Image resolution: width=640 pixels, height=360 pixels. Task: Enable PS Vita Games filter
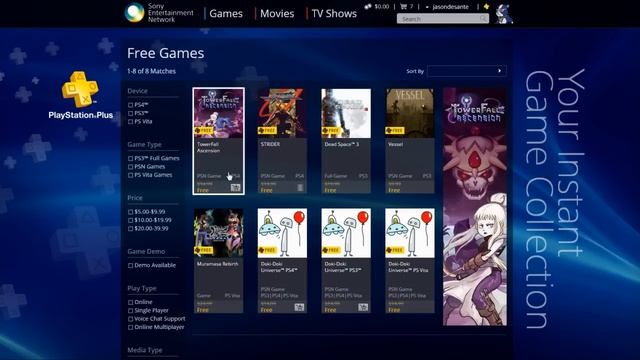(131, 175)
